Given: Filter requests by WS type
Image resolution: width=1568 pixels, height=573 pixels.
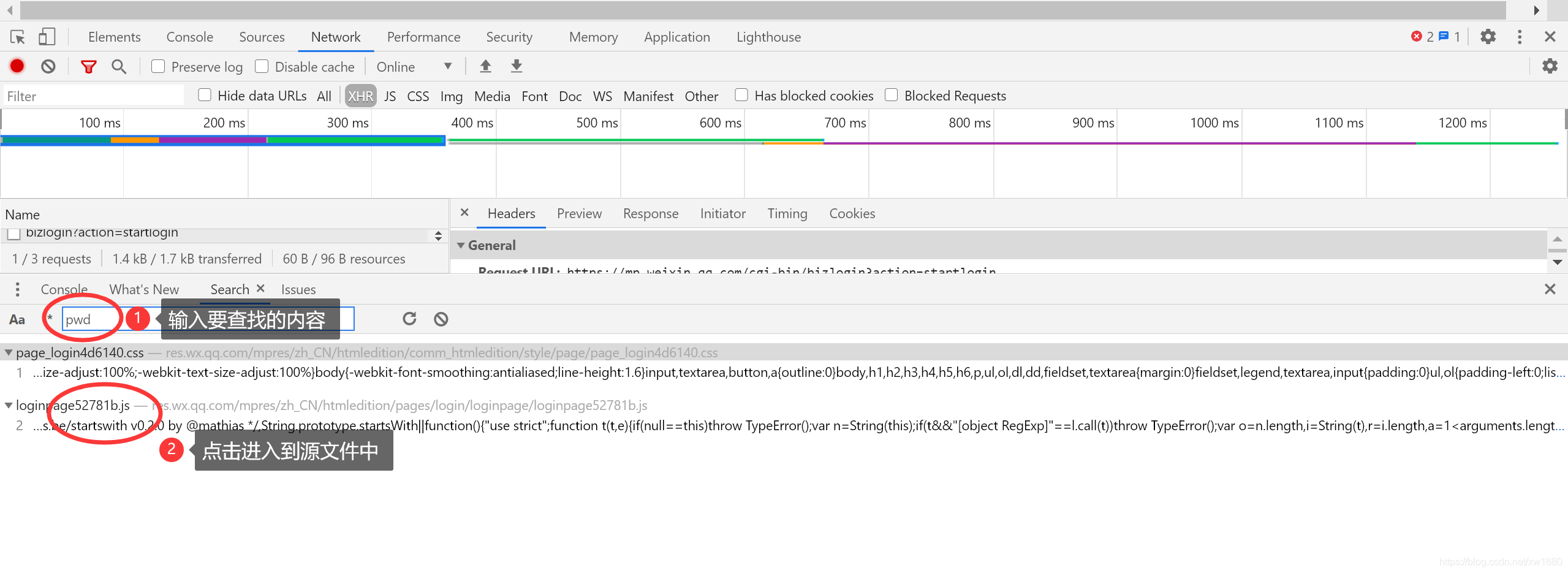Looking at the screenshot, I should tap(602, 96).
